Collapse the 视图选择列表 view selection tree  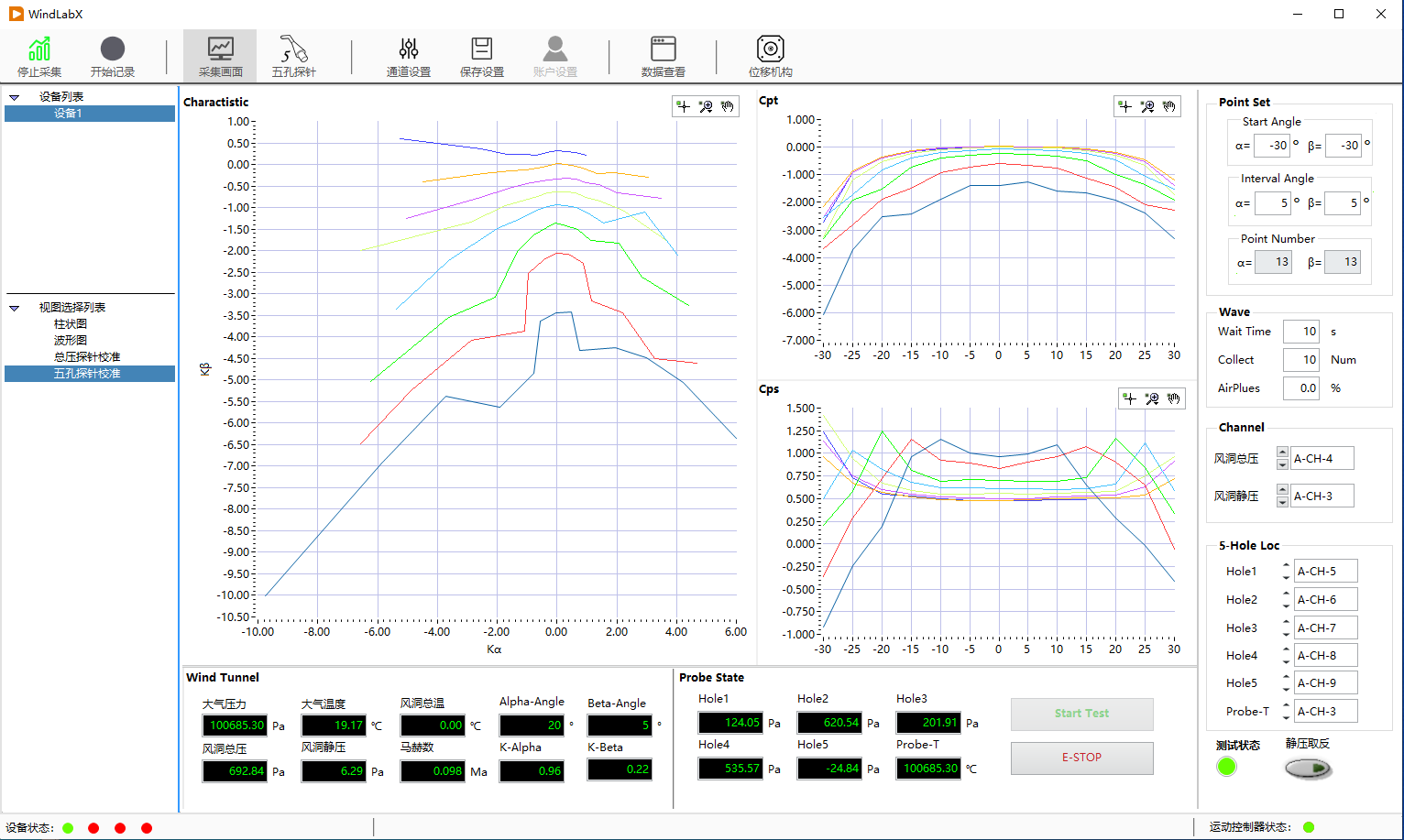pyautogui.click(x=14, y=308)
